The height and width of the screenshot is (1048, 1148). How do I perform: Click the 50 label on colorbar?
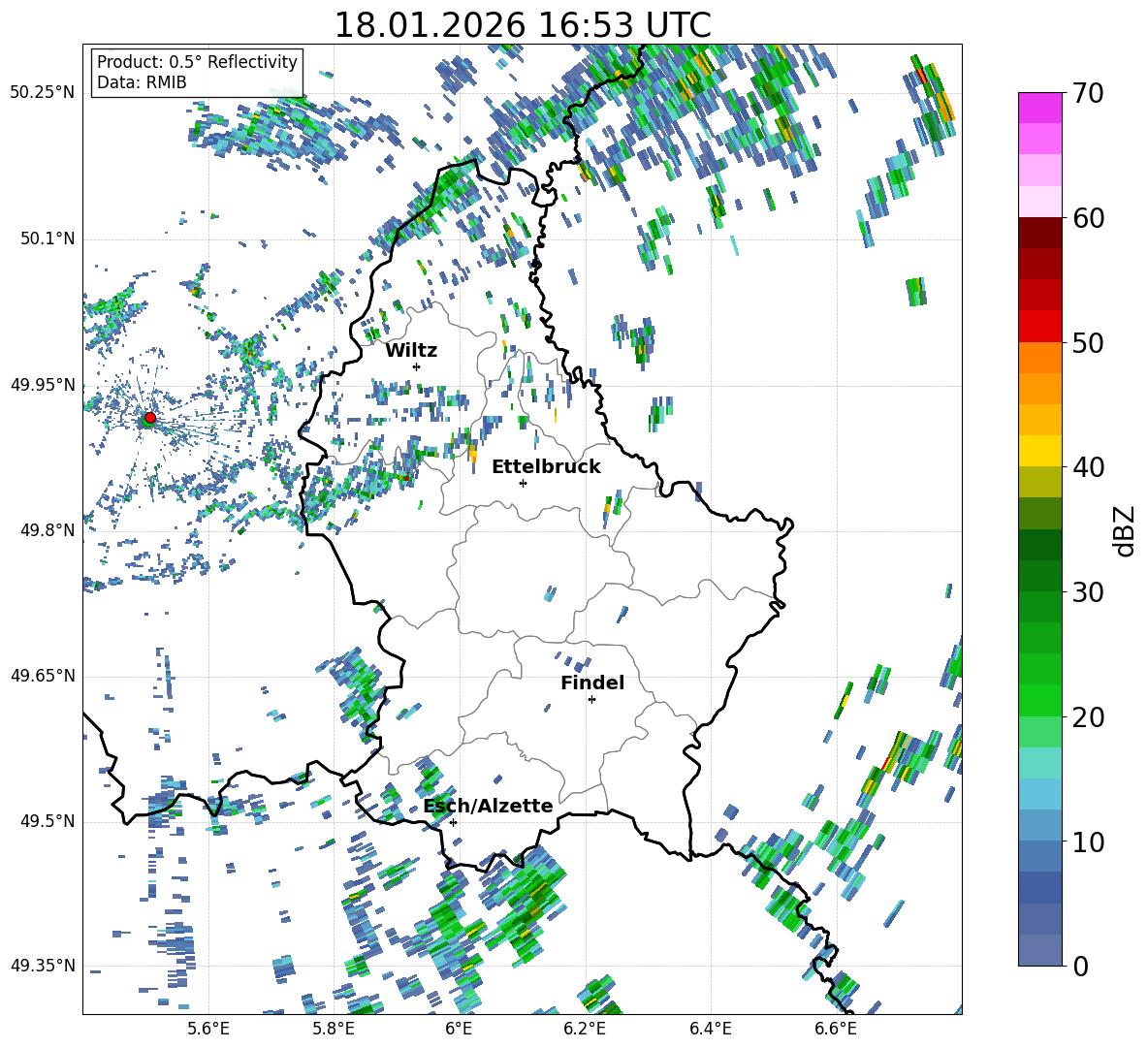1088,343
